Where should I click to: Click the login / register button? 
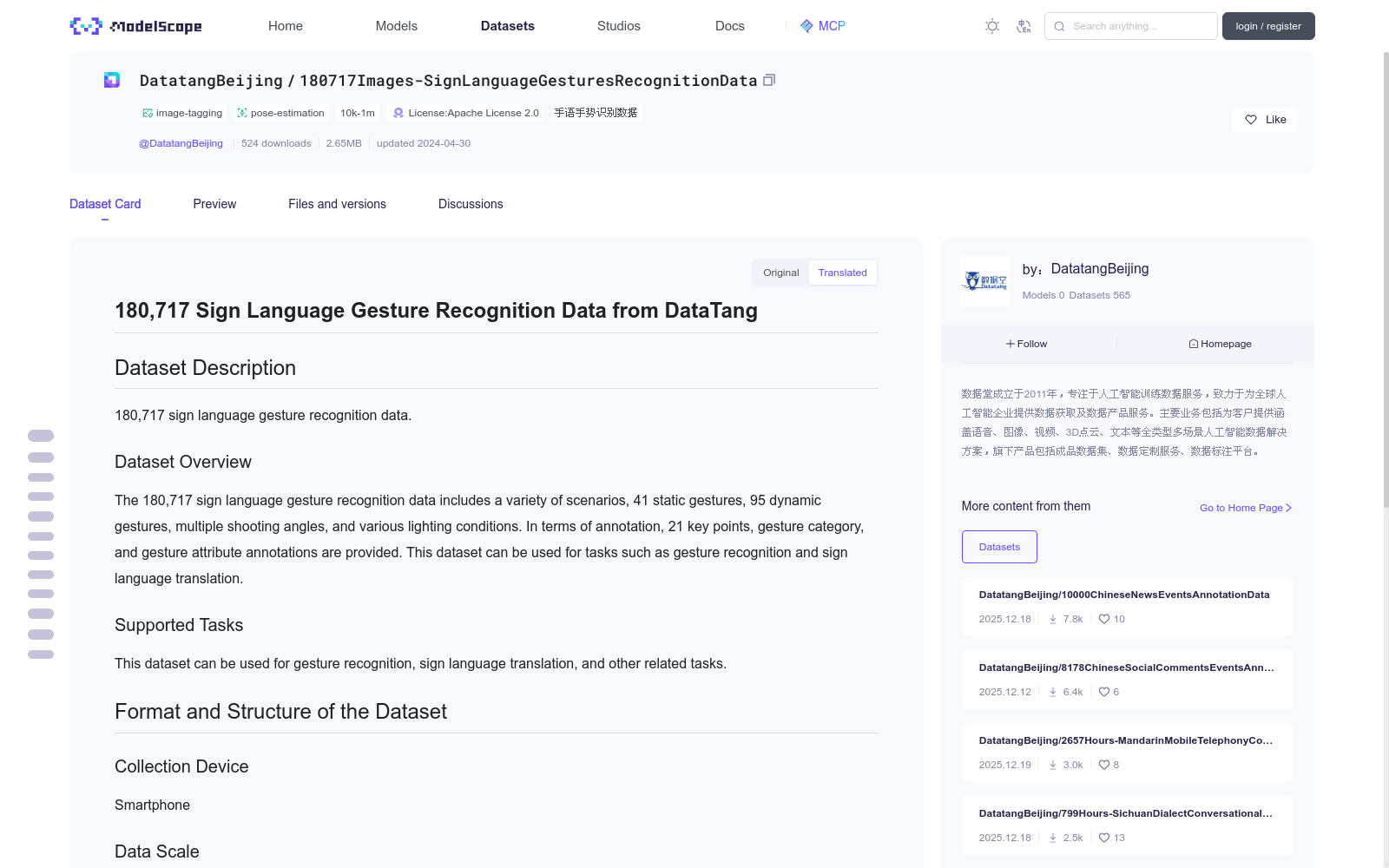(1268, 26)
